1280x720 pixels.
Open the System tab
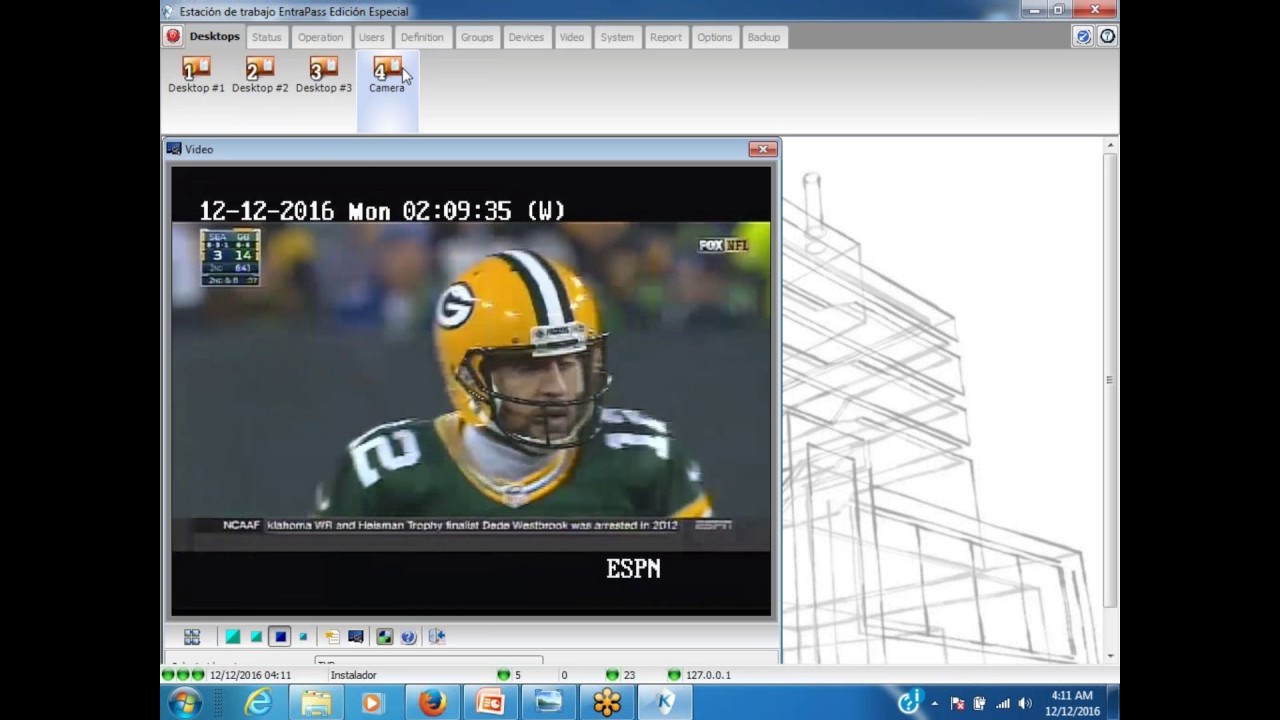click(x=617, y=37)
